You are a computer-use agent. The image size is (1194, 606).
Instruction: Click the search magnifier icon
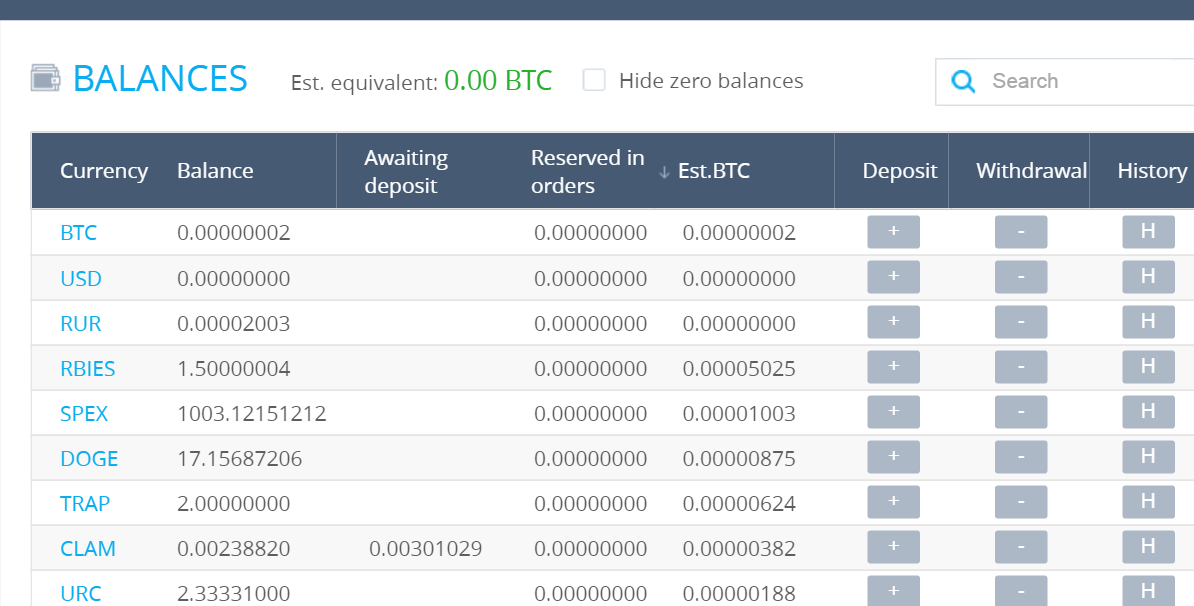[964, 82]
